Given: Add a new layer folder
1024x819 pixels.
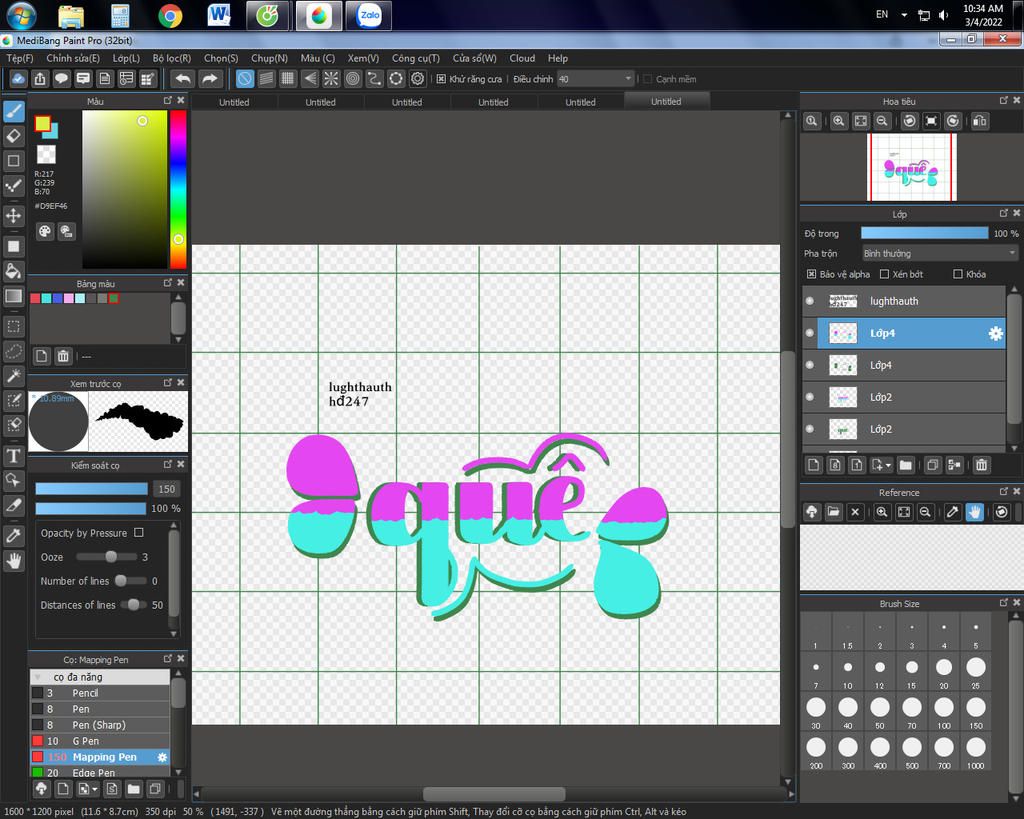Looking at the screenshot, I should [x=905, y=465].
